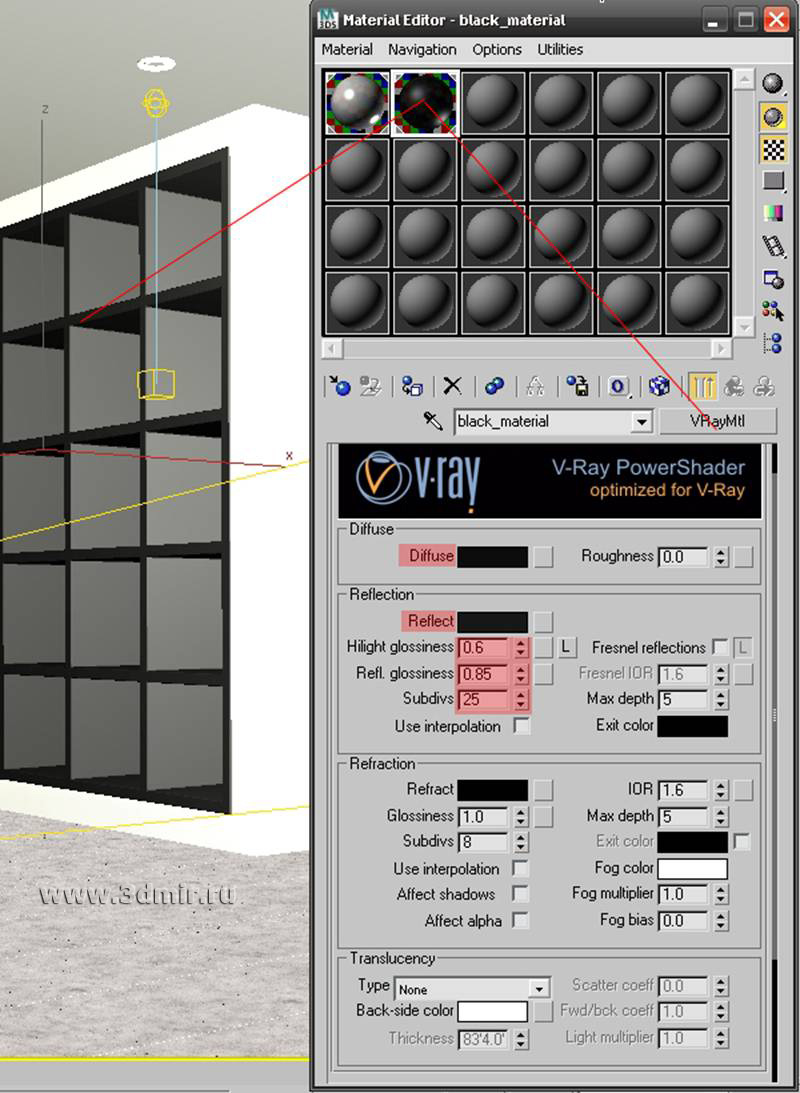Click Go Forward to Sibling icon
This screenshot has width=800, height=1093.
click(764, 385)
